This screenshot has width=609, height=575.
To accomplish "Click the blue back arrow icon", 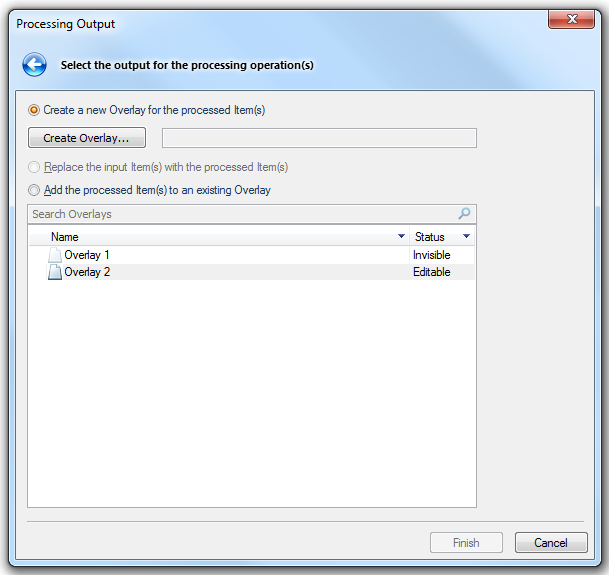I will point(35,66).
